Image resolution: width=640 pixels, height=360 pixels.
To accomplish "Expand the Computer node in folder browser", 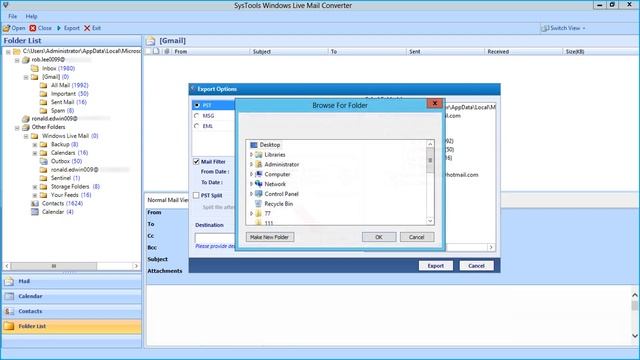I will (x=251, y=174).
